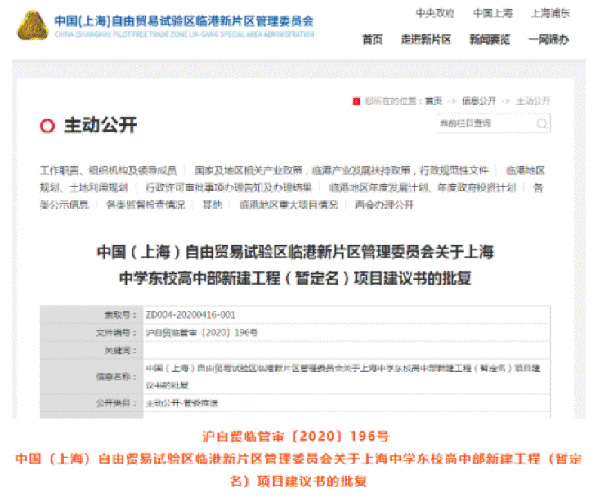This screenshot has width=600, height=498.
Task: Open the 走进新片区 navigation item
Action: (x=426, y=39)
